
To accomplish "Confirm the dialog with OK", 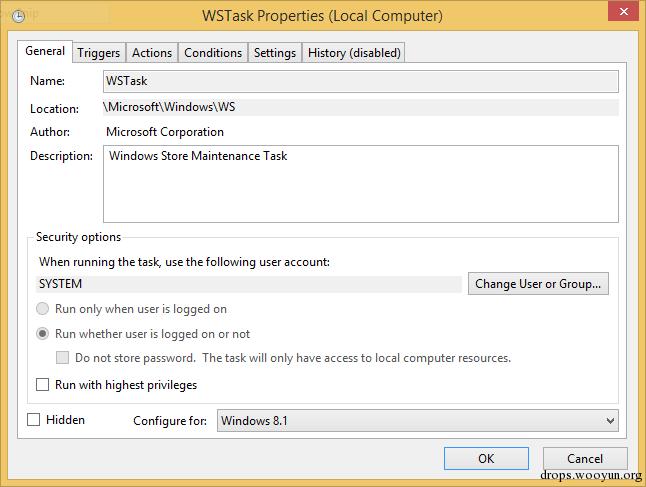I will click(486, 459).
